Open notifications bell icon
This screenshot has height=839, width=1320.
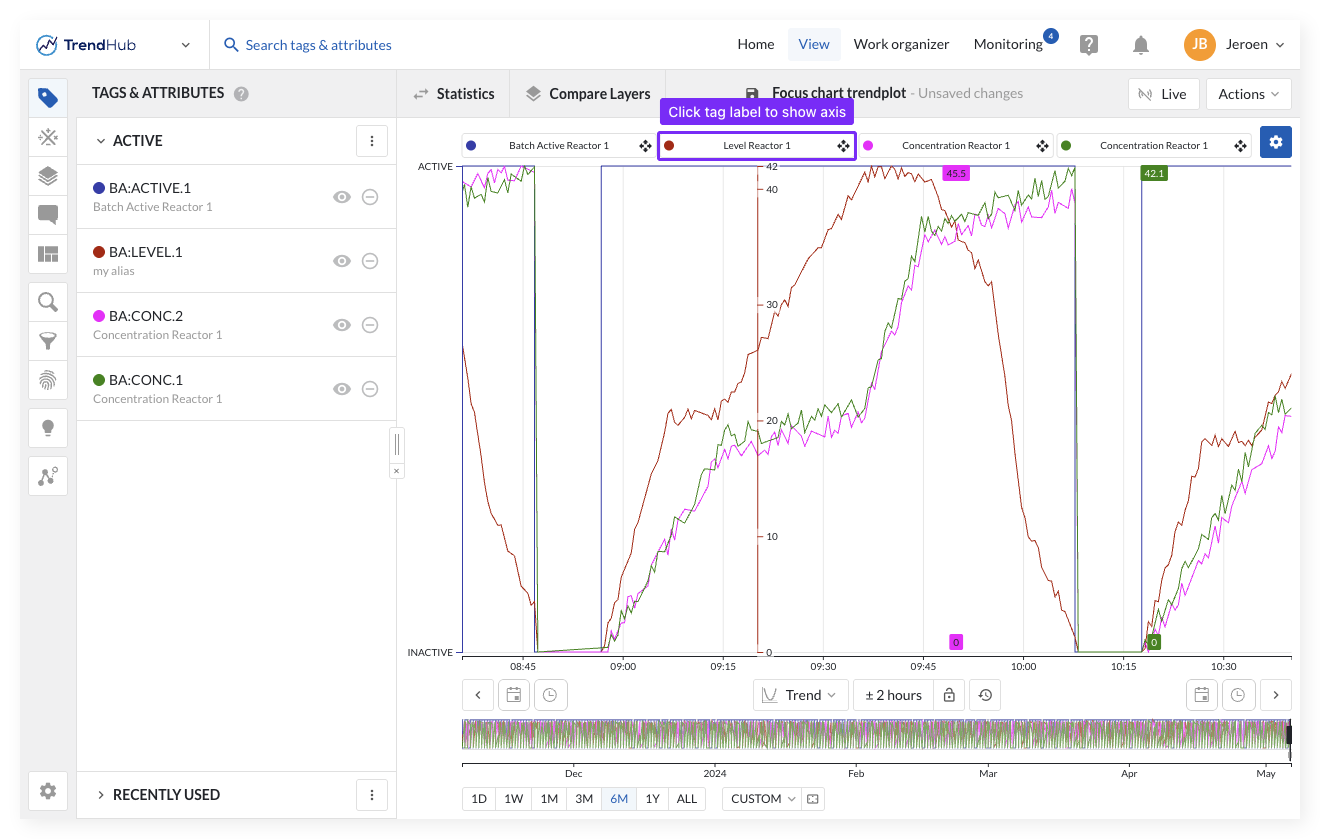click(x=1140, y=45)
